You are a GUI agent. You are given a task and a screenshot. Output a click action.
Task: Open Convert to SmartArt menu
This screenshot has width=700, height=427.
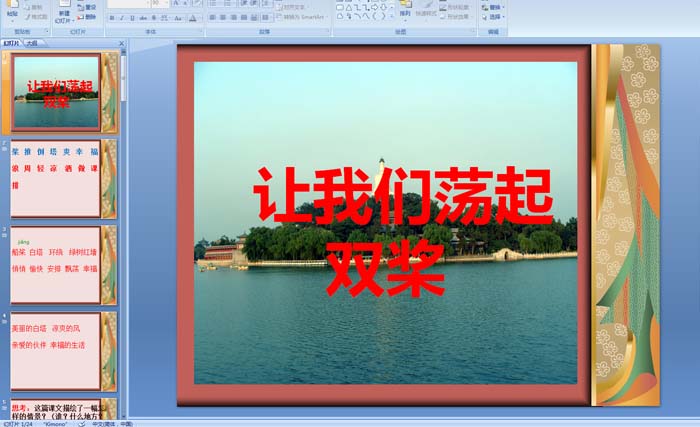(x=301, y=17)
